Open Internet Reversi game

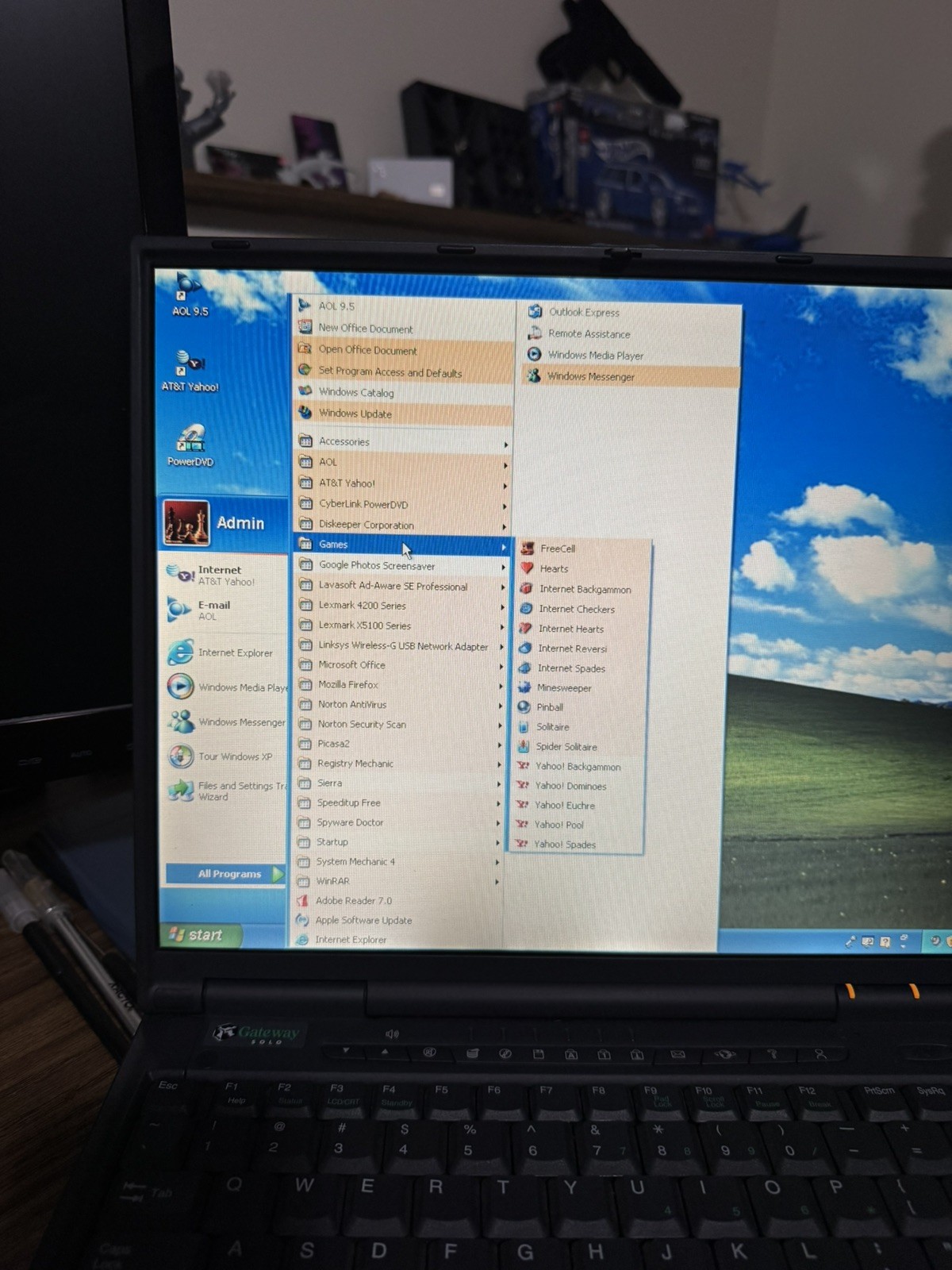coord(582,648)
